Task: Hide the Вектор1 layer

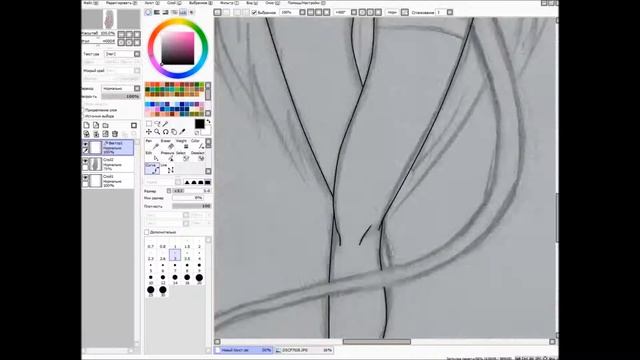Action: pyautogui.click(x=85, y=144)
